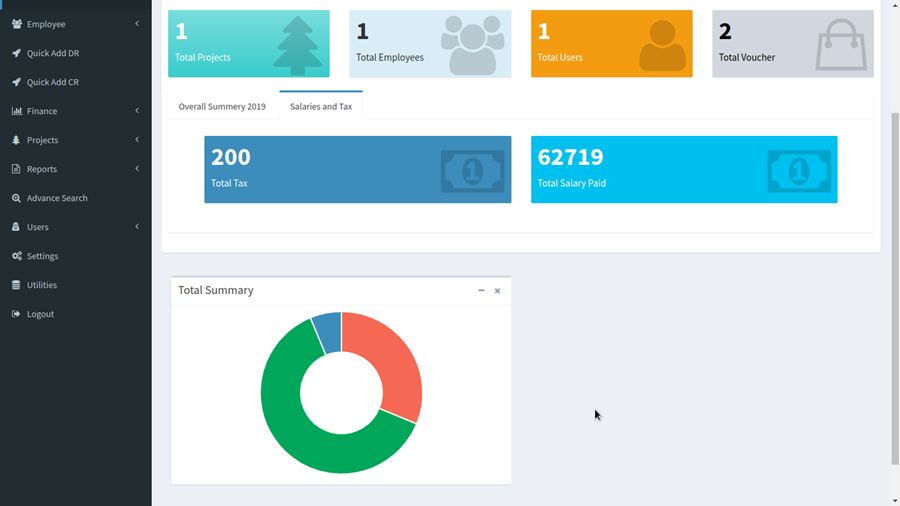Viewport: 900px width, 506px height.
Task: Switch to Overall Summery 2019 tab
Action: pos(222,106)
